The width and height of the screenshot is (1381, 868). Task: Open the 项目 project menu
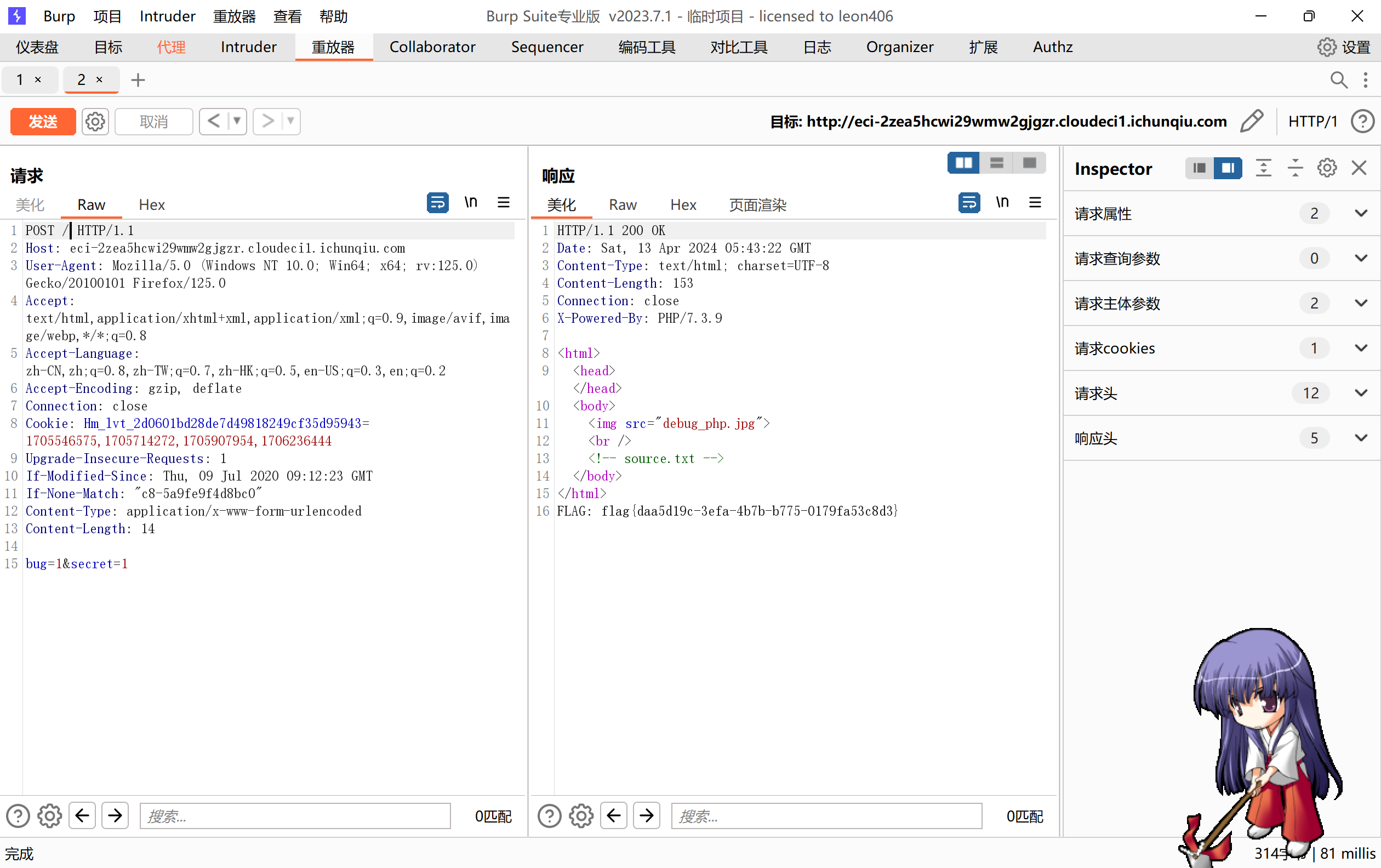[x=108, y=16]
